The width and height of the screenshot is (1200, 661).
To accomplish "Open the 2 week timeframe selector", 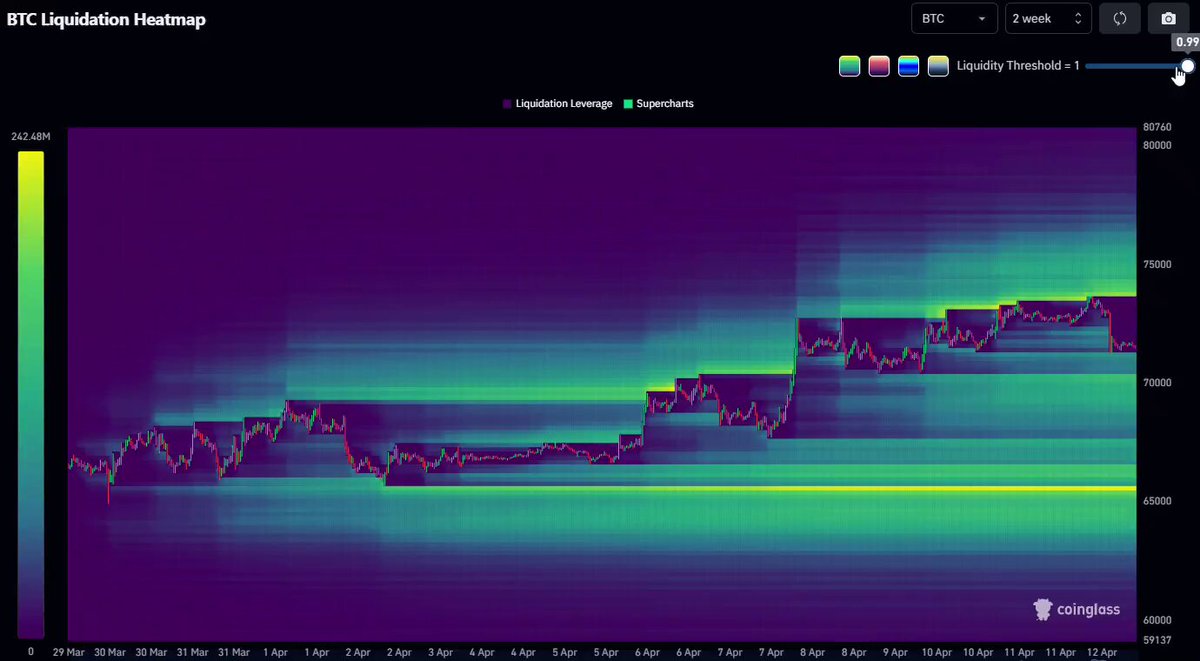I will [x=1048, y=18].
